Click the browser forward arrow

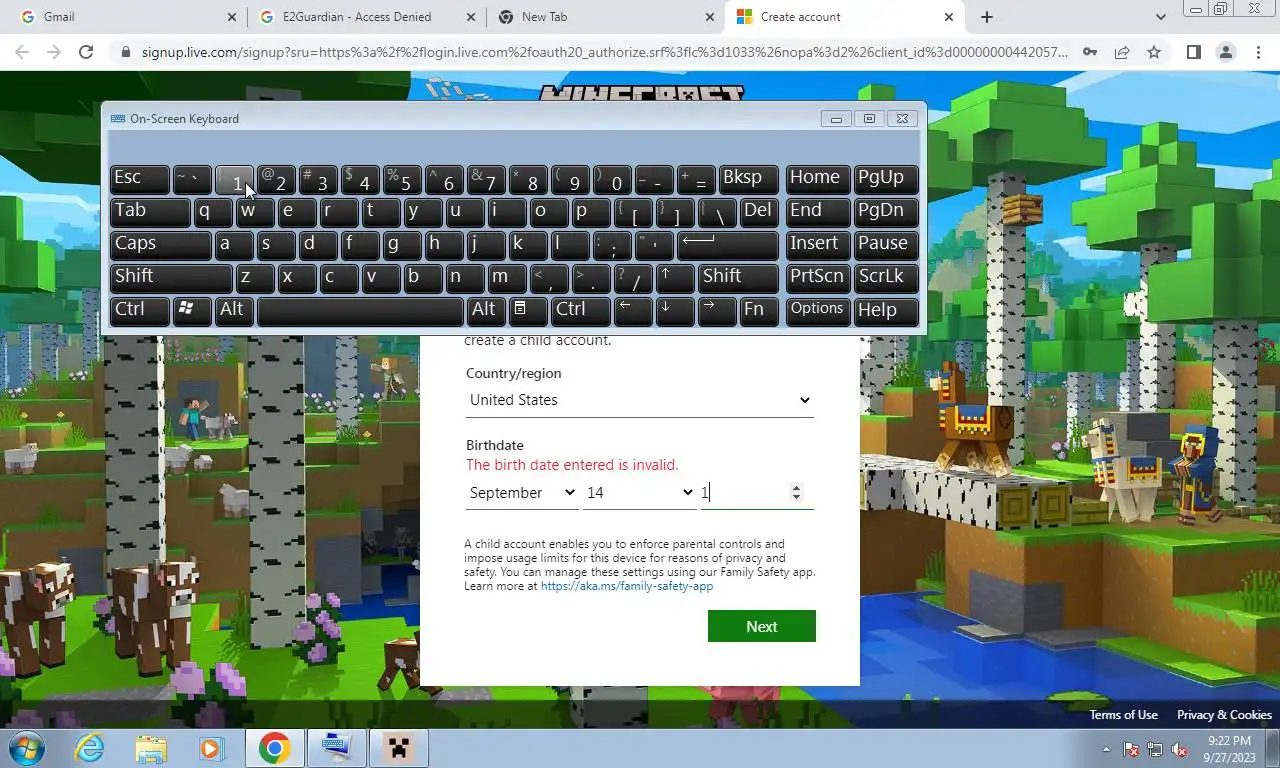point(55,52)
